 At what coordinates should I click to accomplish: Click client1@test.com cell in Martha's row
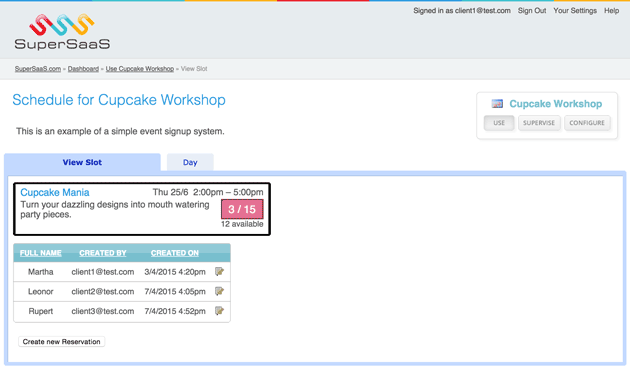tap(103, 272)
